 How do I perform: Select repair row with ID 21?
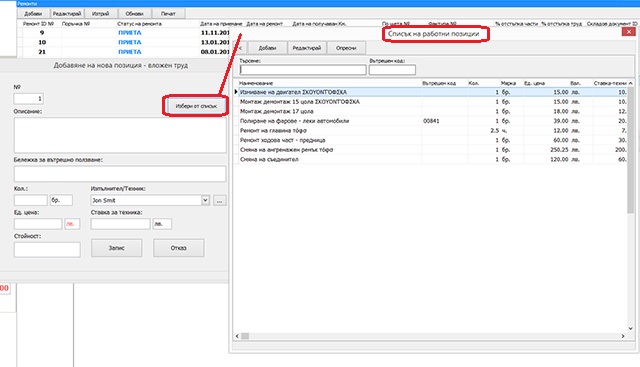(x=42, y=52)
